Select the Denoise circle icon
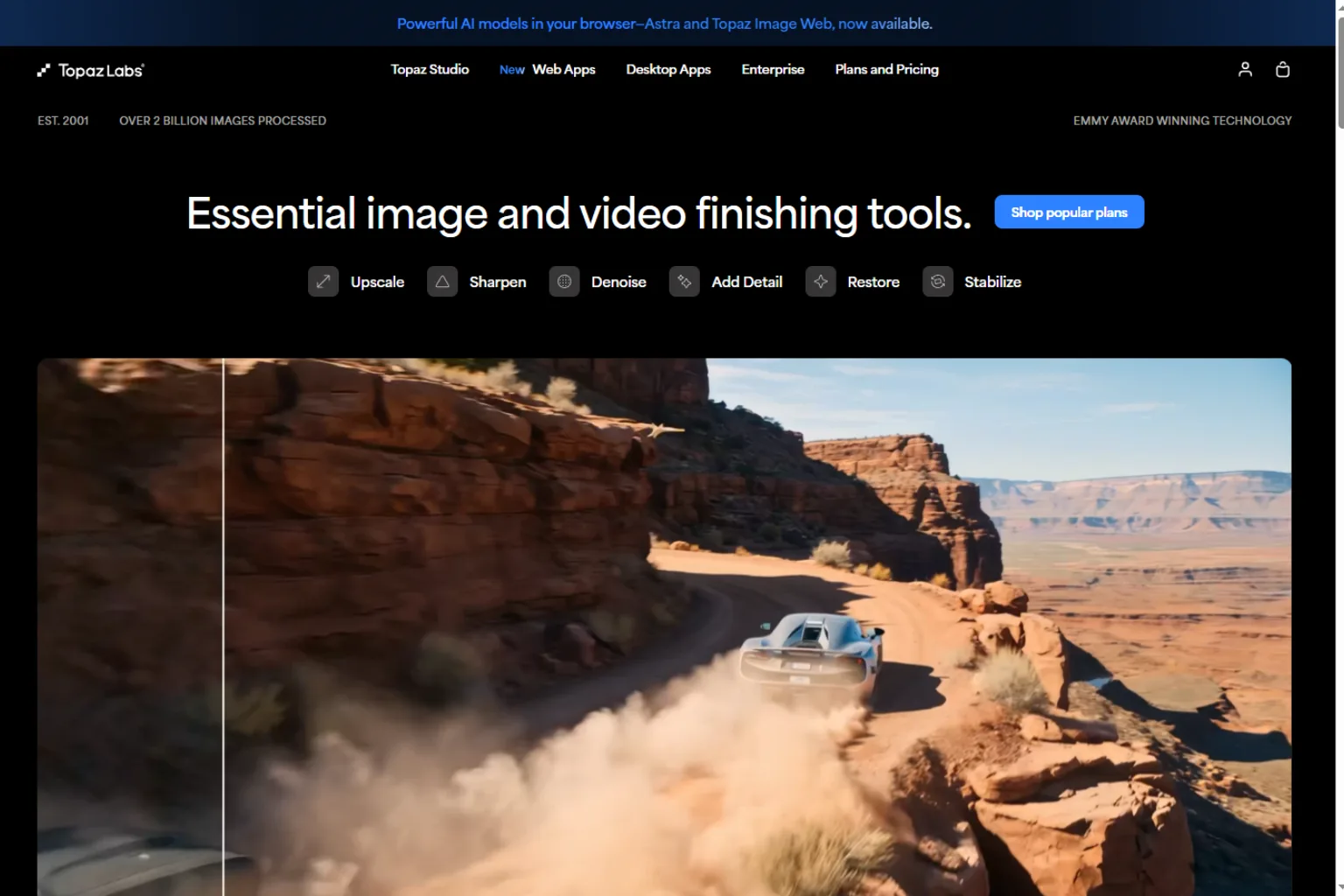The height and width of the screenshot is (896, 1344). [564, 282]
